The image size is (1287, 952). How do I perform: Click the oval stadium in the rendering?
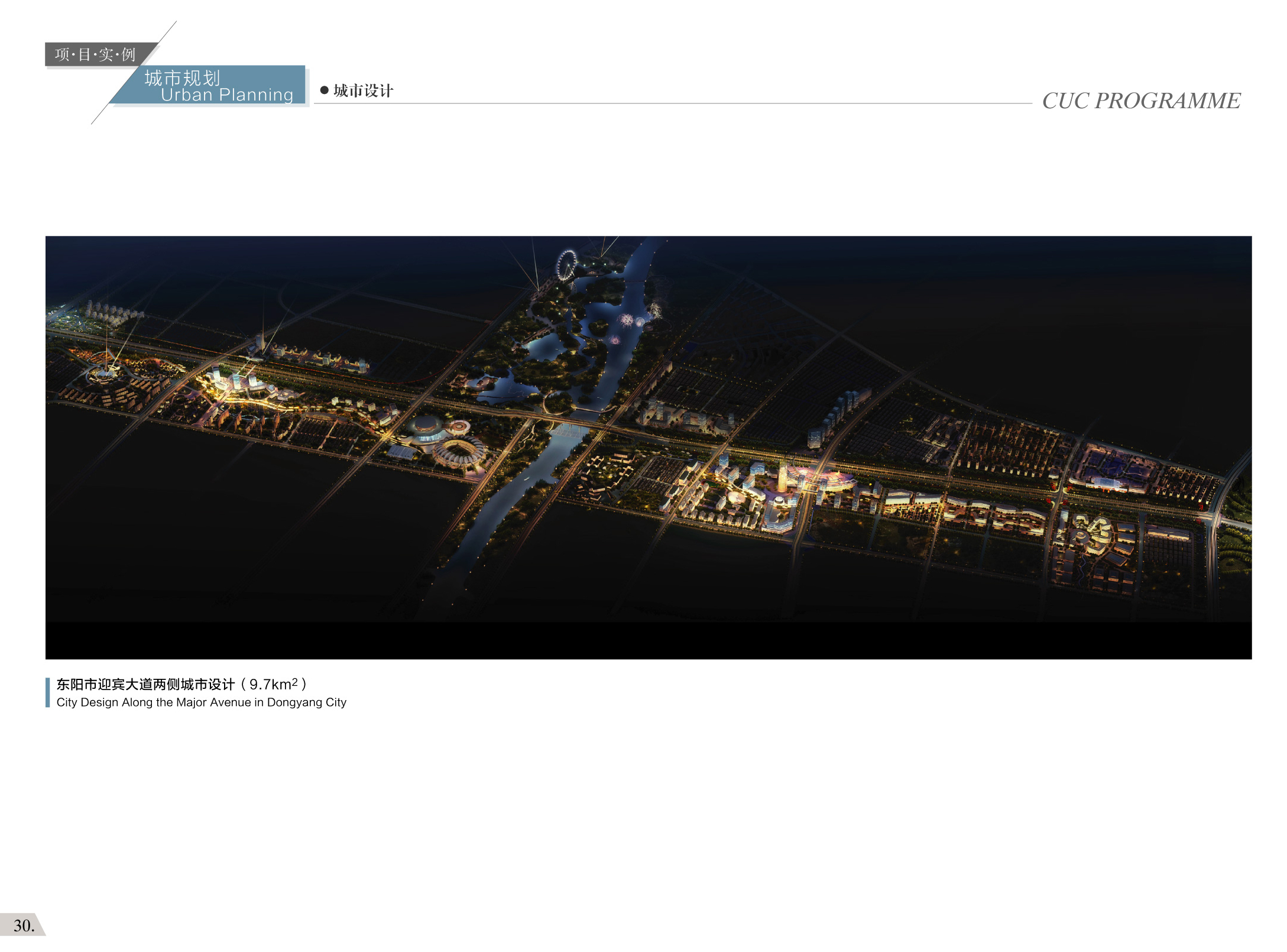(x=458, y=451)
